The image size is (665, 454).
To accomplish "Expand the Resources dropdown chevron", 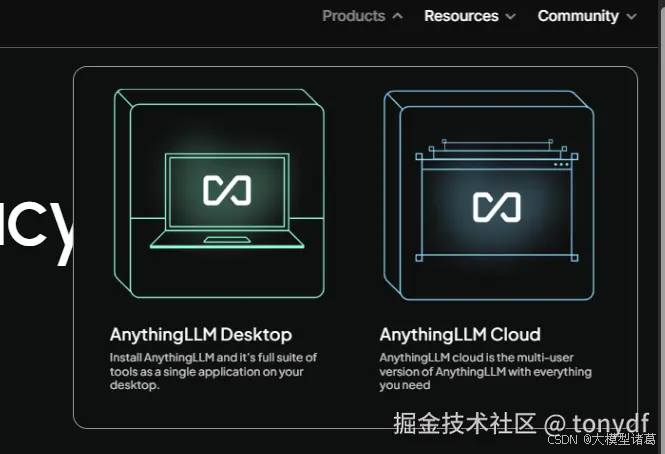I will click(511, 17).
